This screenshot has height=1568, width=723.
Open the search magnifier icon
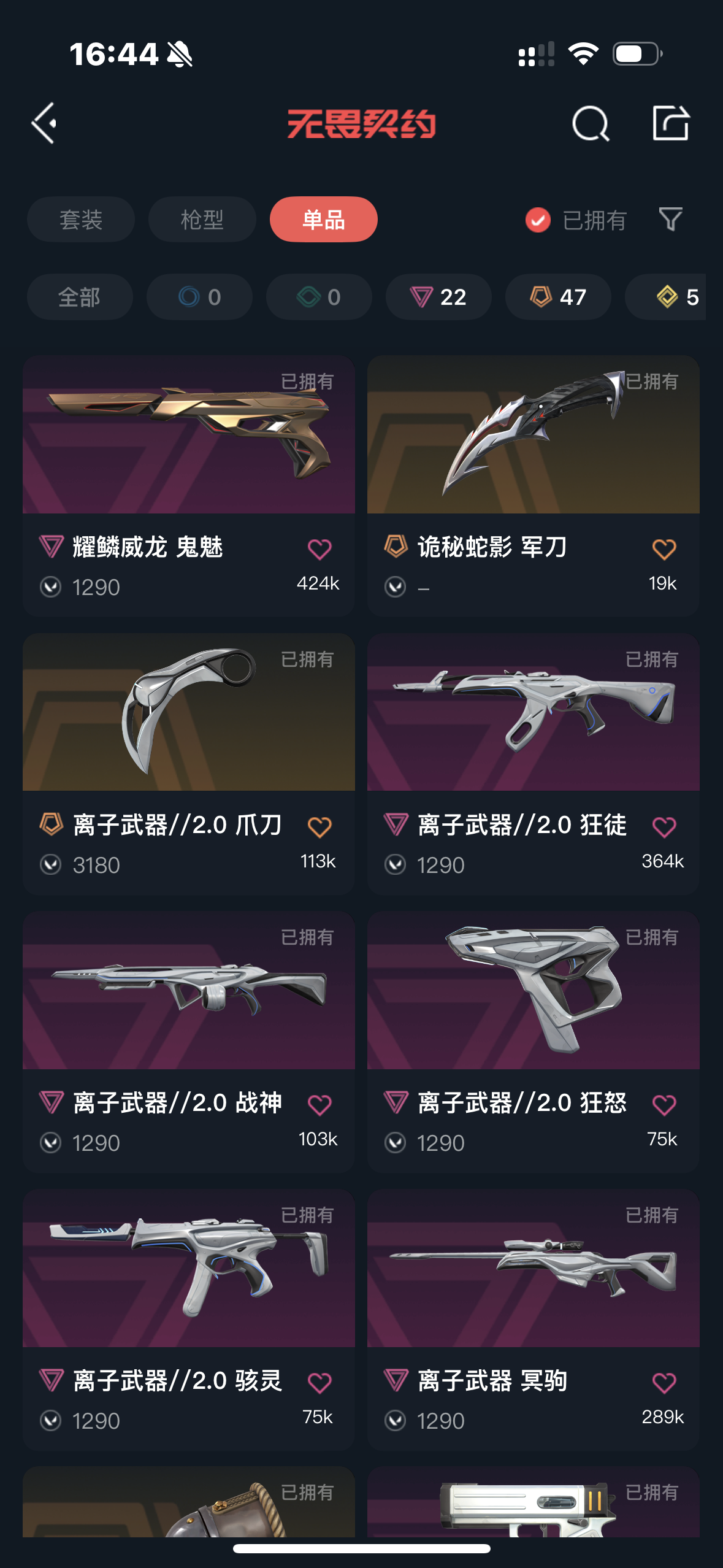point(591,123)
